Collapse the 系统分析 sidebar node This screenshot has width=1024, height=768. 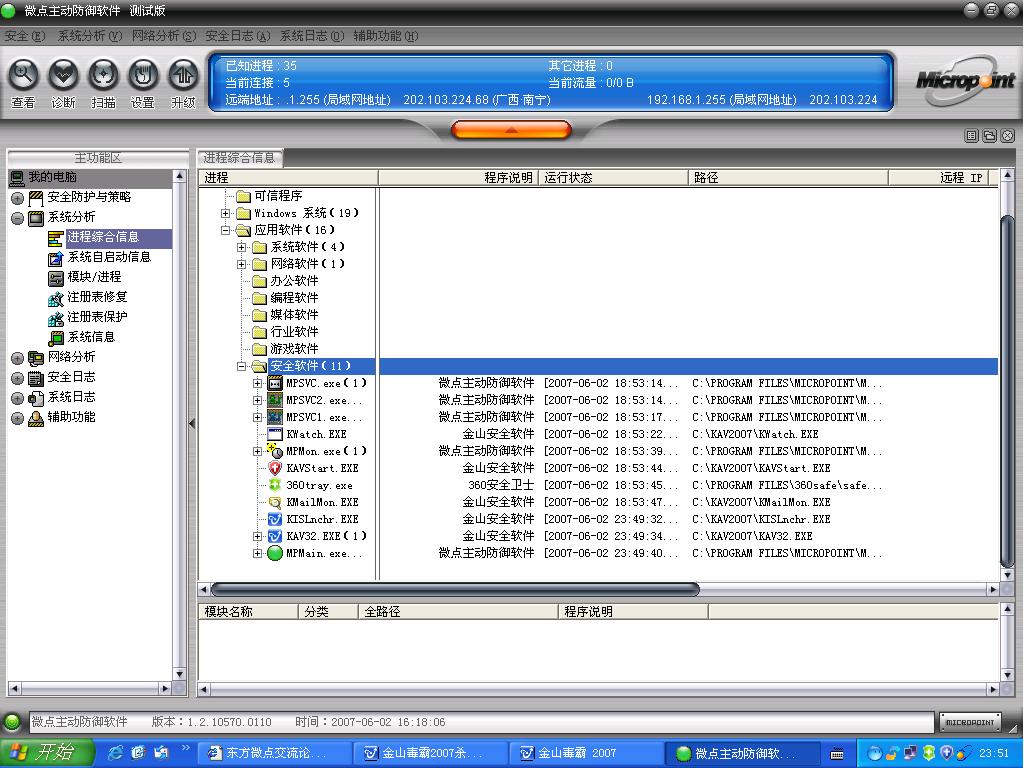coord(18,218)
